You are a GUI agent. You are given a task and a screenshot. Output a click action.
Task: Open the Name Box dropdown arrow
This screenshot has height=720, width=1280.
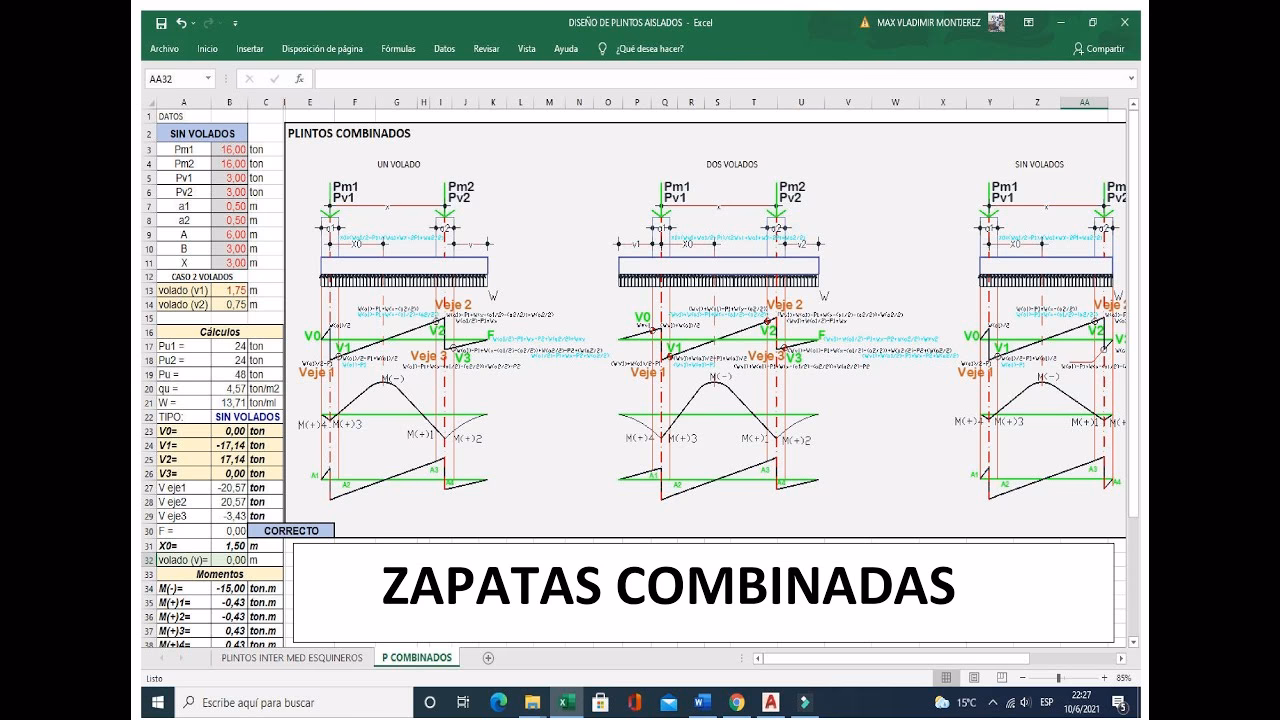[x=208, y=78]
